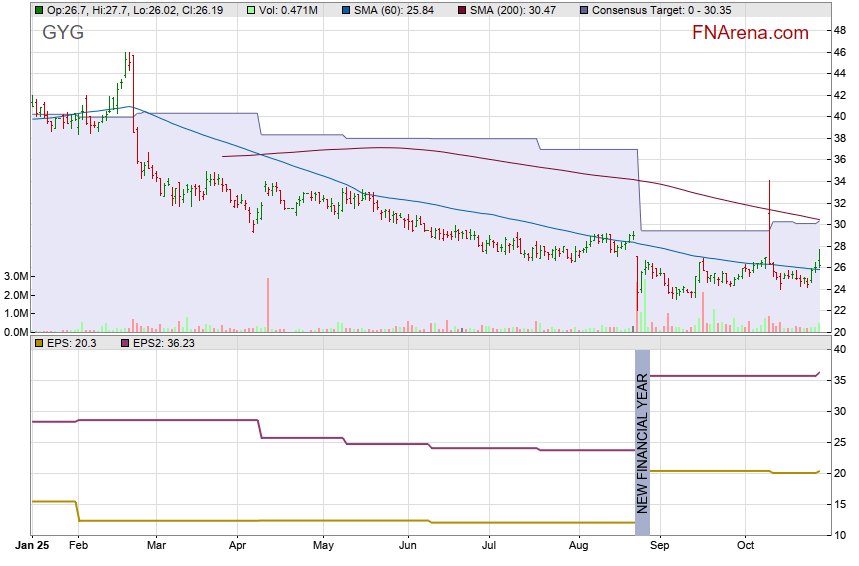Click the Jan 25 date label
859x566 pixels.
pyautogui.click(x=32, y=546)
